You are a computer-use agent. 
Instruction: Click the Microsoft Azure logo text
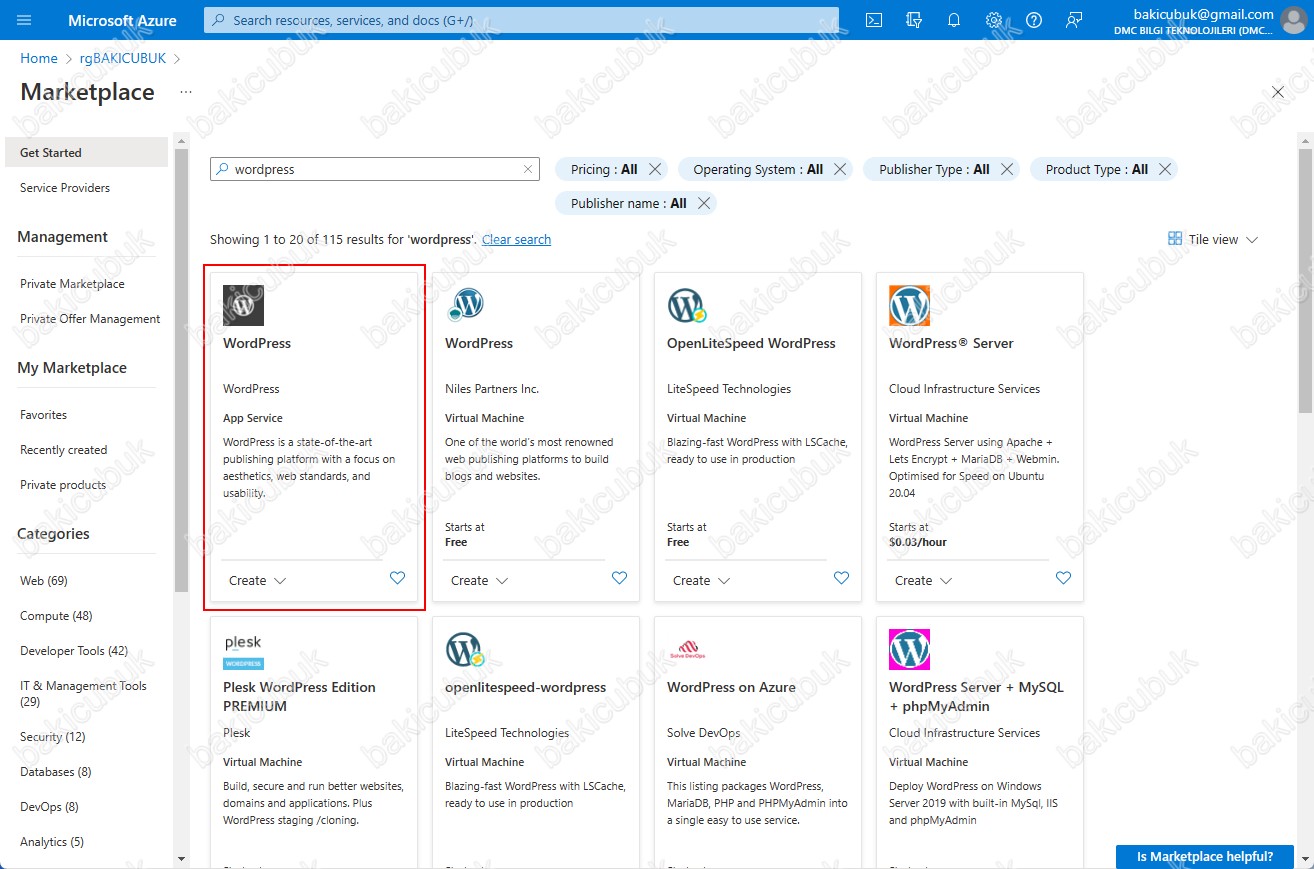pos(122,20)
